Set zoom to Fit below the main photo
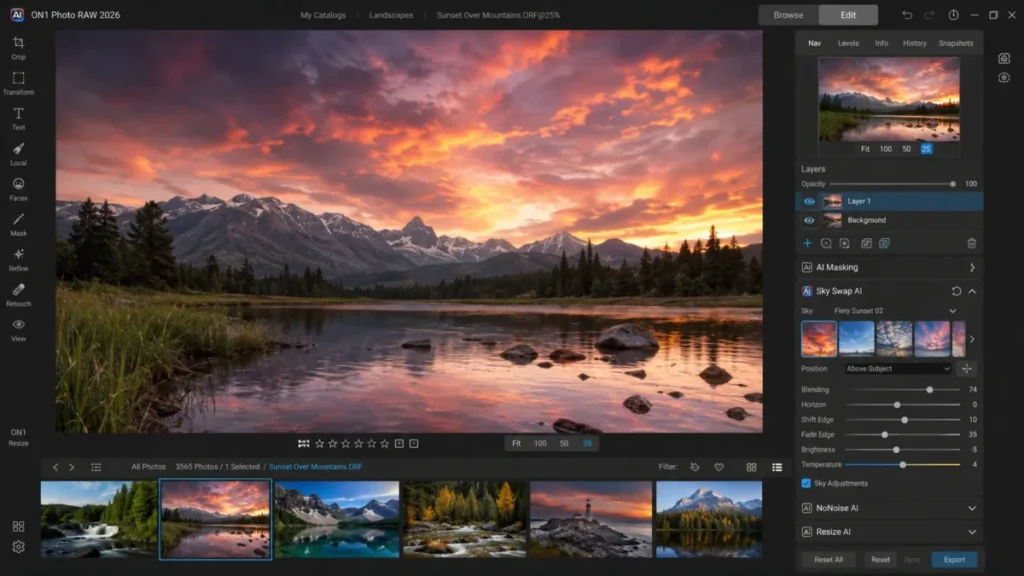Image resolution: width=1024 pixels, height=576 pixels. [516, 443]
